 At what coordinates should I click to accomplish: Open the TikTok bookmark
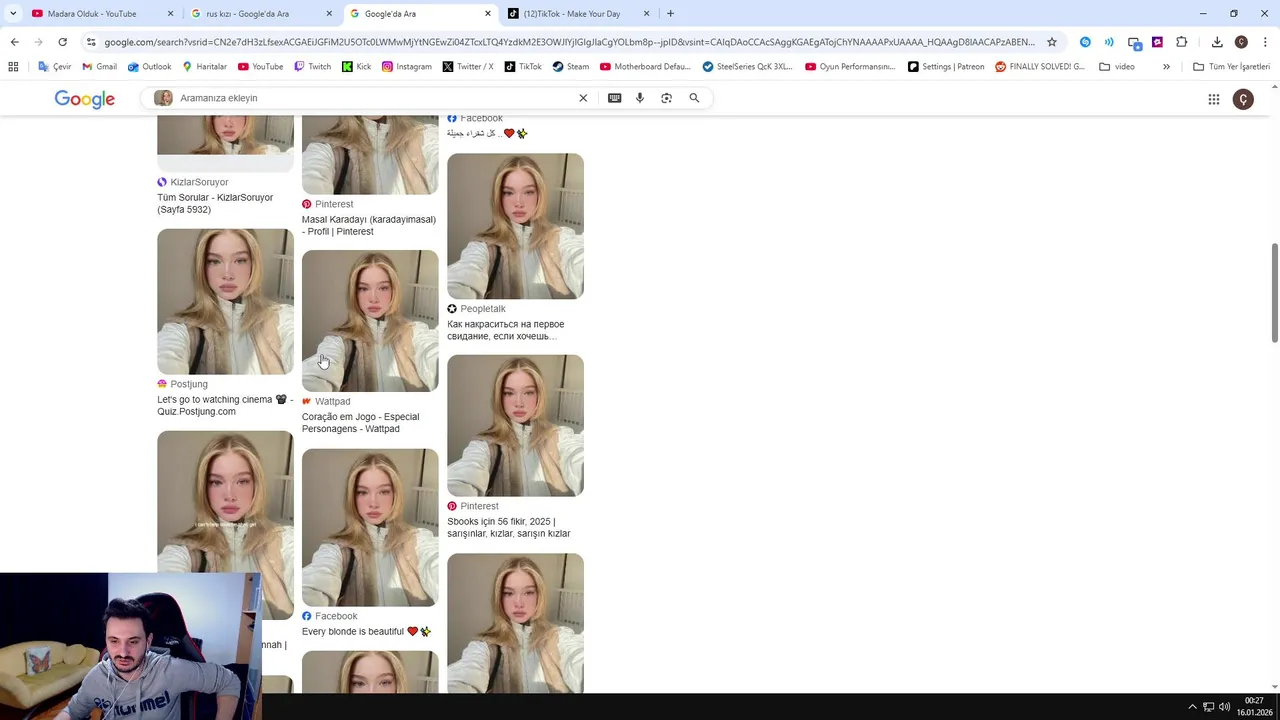[x=523, y=67]
